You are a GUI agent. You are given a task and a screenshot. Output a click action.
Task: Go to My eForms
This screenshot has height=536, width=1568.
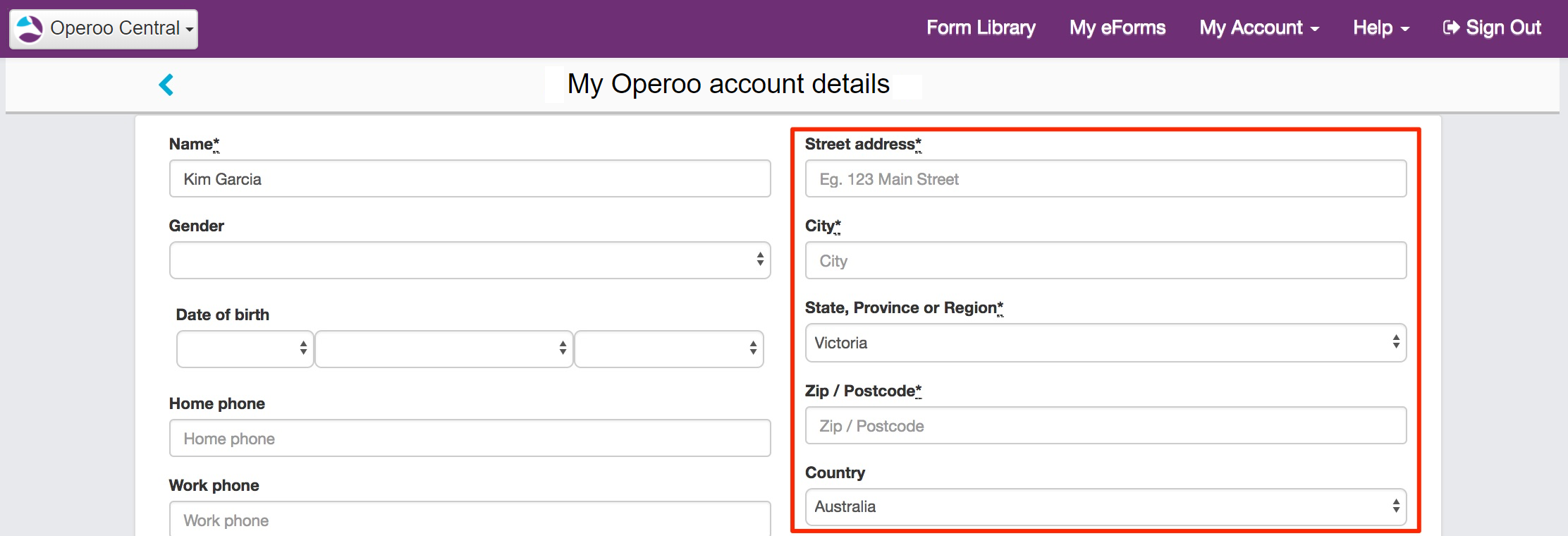pyautogui.click(x=1117, y=28)
